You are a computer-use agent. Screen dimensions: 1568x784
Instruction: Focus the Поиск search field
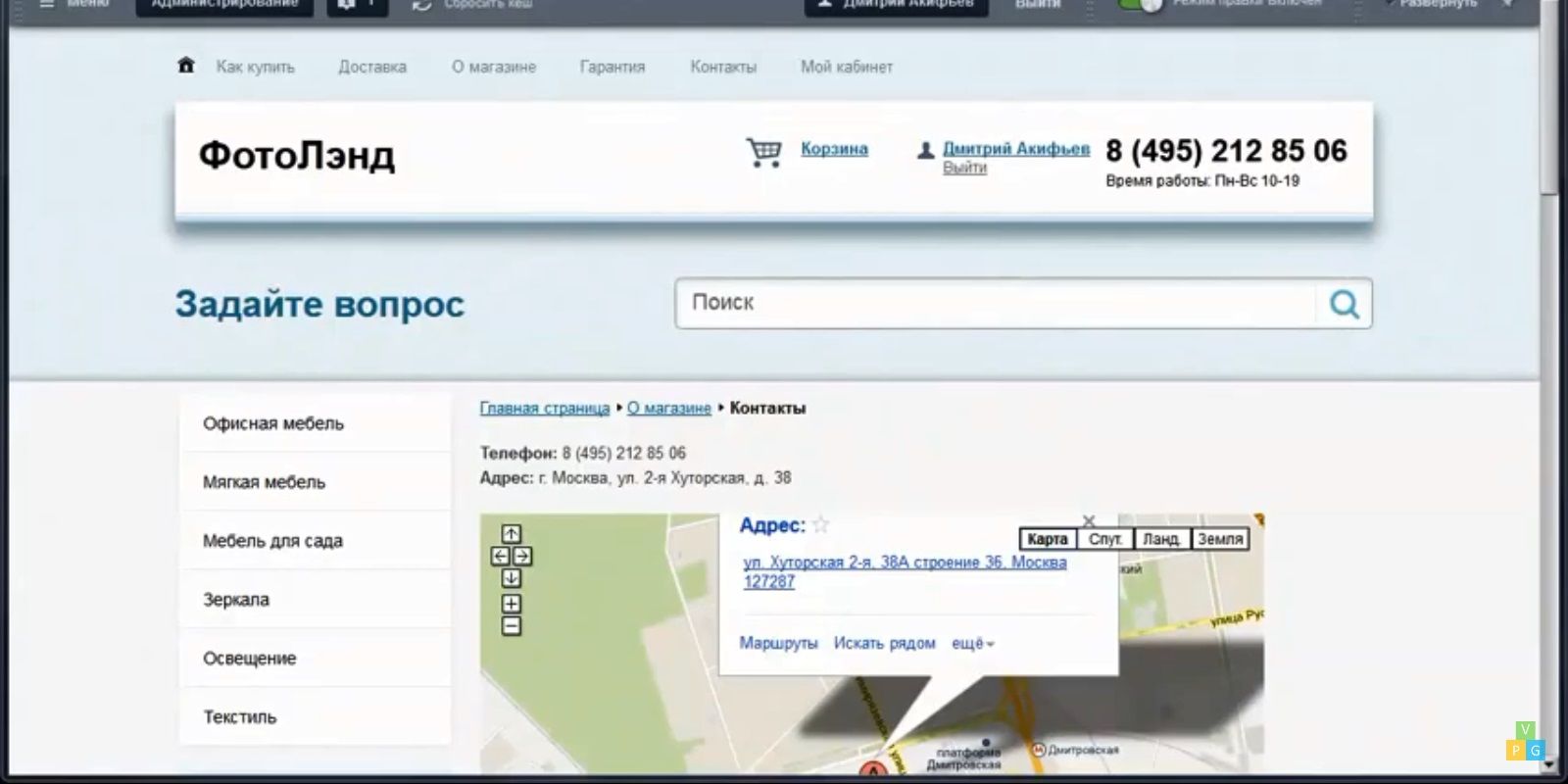point(996,303)
